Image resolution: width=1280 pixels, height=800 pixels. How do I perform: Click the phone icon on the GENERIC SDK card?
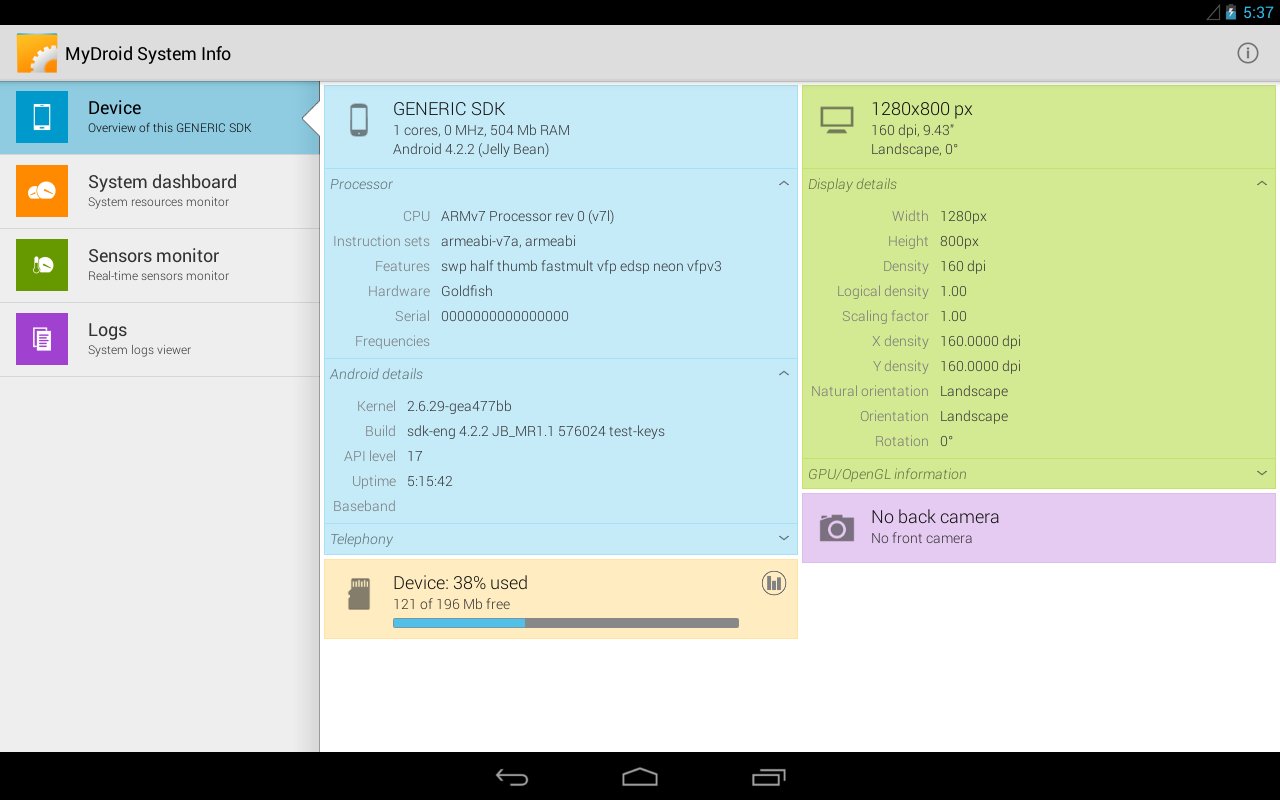click(x=358, y=120)
